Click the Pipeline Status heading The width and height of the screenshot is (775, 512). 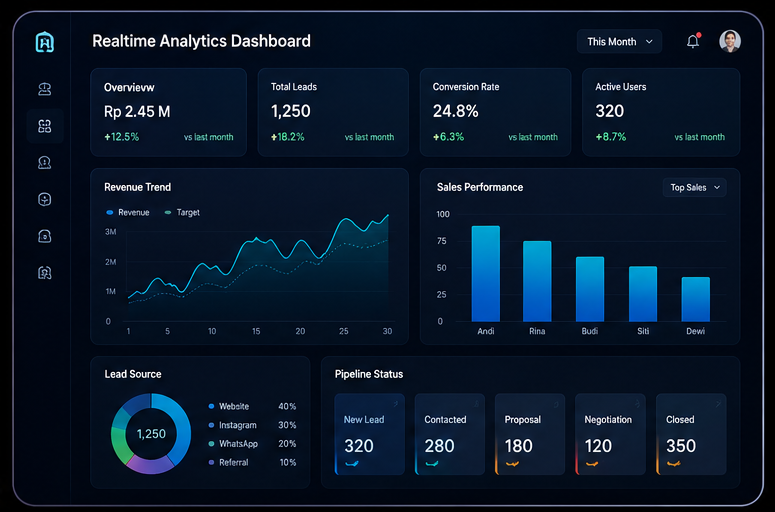369,374
